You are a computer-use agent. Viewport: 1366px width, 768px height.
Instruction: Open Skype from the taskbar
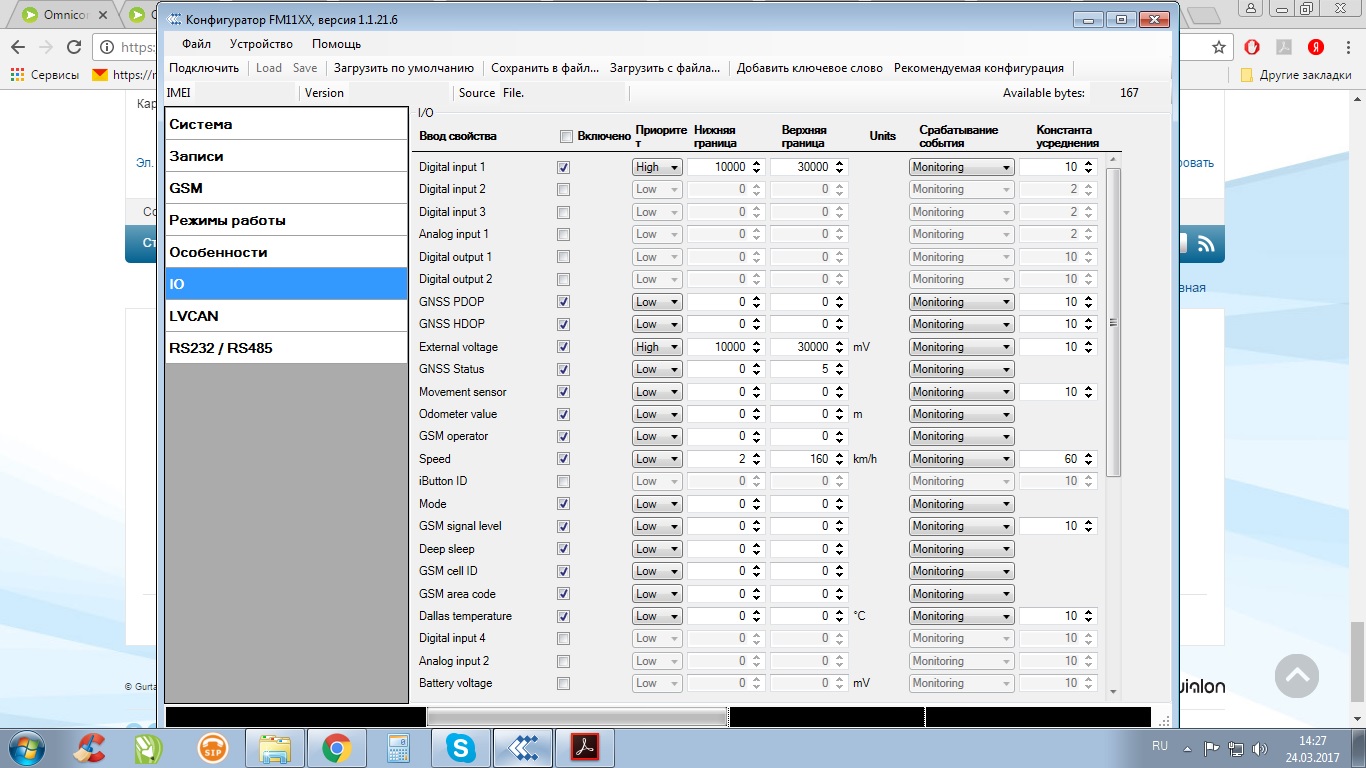[461, 747]
